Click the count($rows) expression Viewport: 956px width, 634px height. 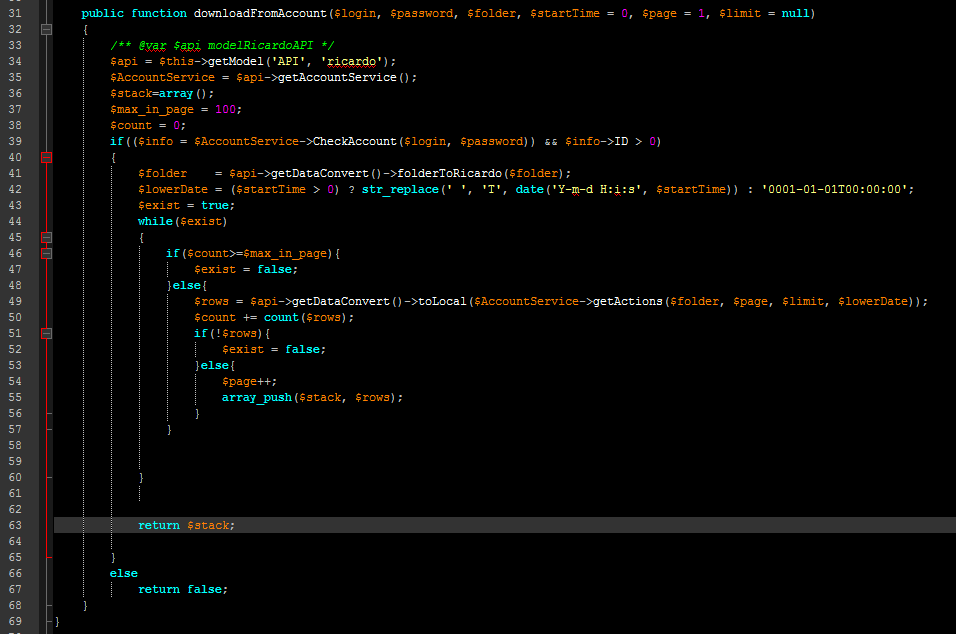[x=305, y=318]
